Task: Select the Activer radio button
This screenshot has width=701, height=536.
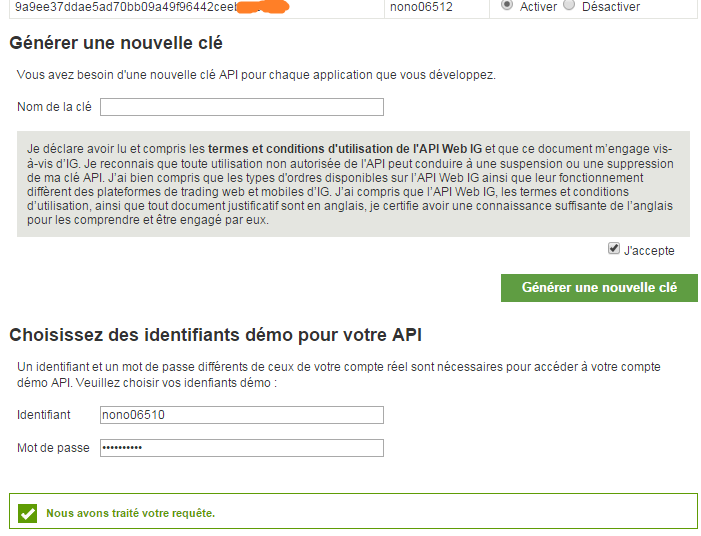Action: [x=507, y=5]
